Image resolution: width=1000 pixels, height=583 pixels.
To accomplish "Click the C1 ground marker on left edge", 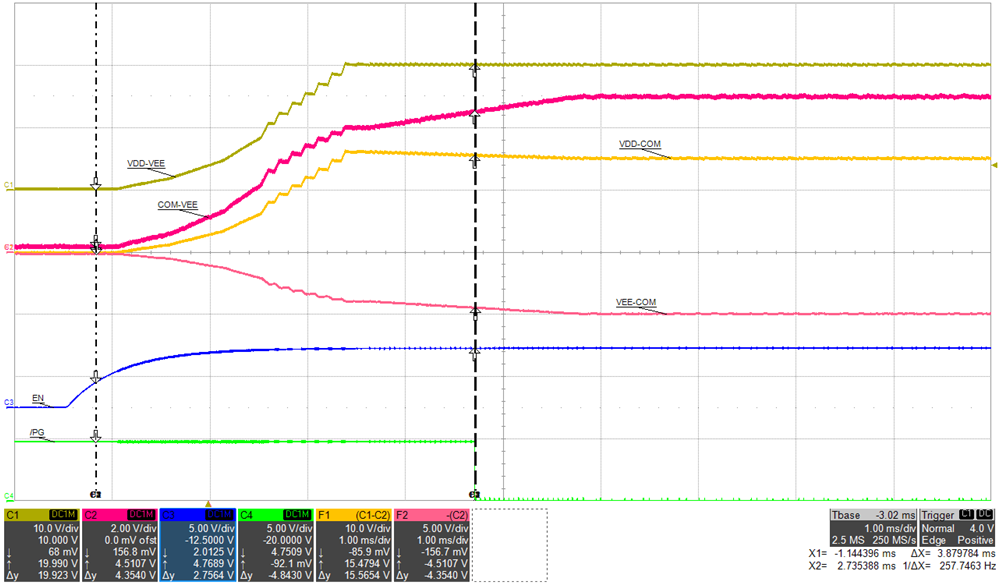I will point(8,187).
